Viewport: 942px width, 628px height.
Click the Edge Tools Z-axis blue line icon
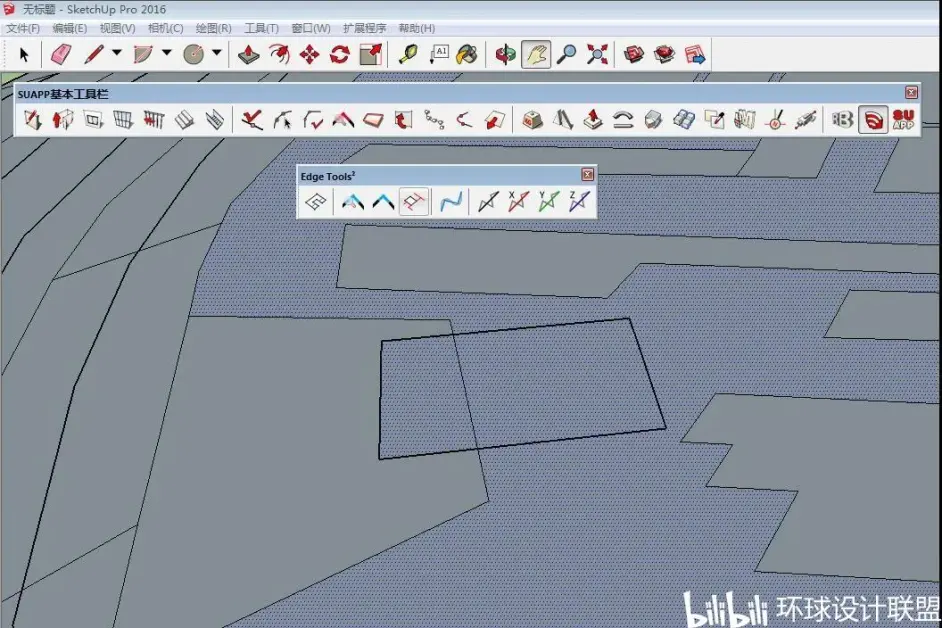579,201
